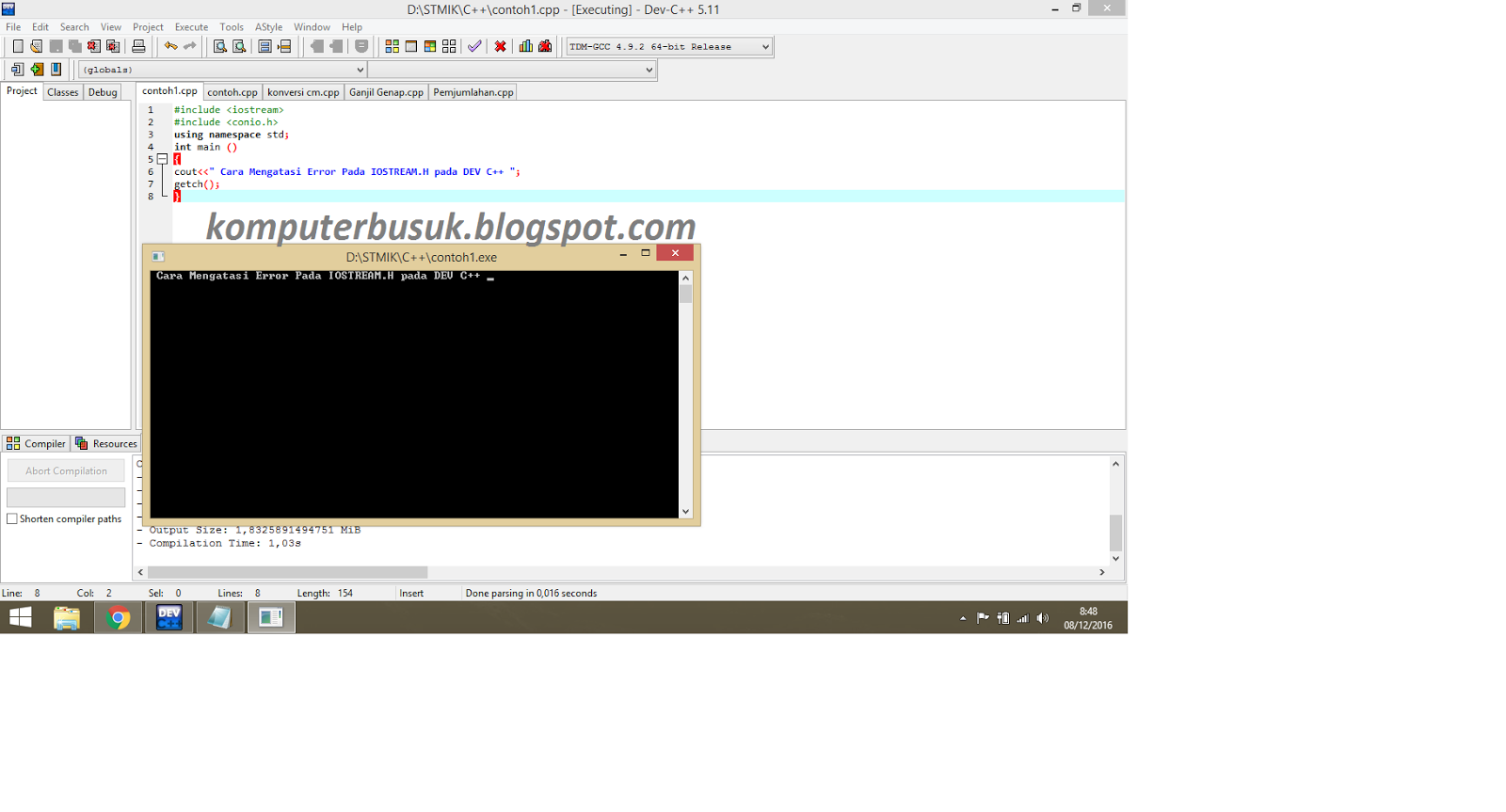1506x812 pixels.
Task: Click compiler log horizontal scrollbar thumb
Action: (x=287, y=572)
